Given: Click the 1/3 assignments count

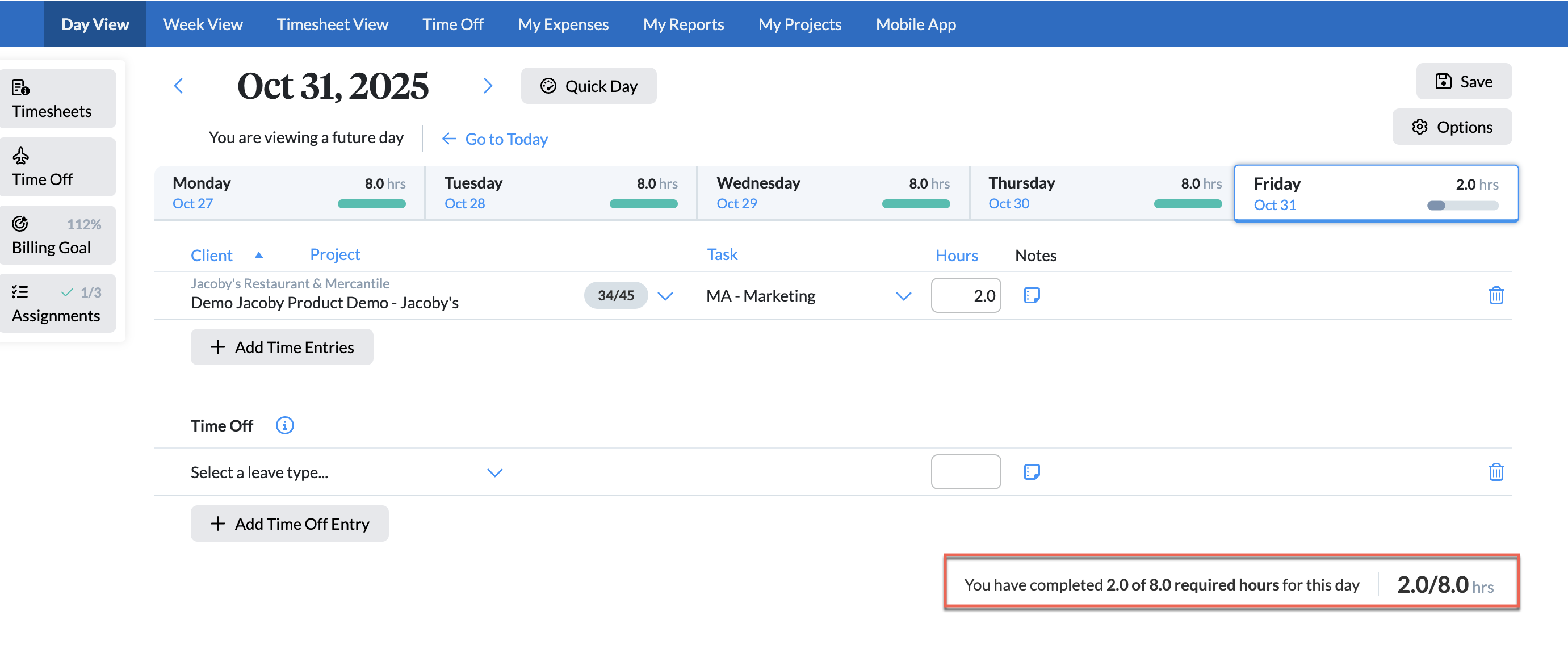Looking at the screenshot, I should point(91,293).
